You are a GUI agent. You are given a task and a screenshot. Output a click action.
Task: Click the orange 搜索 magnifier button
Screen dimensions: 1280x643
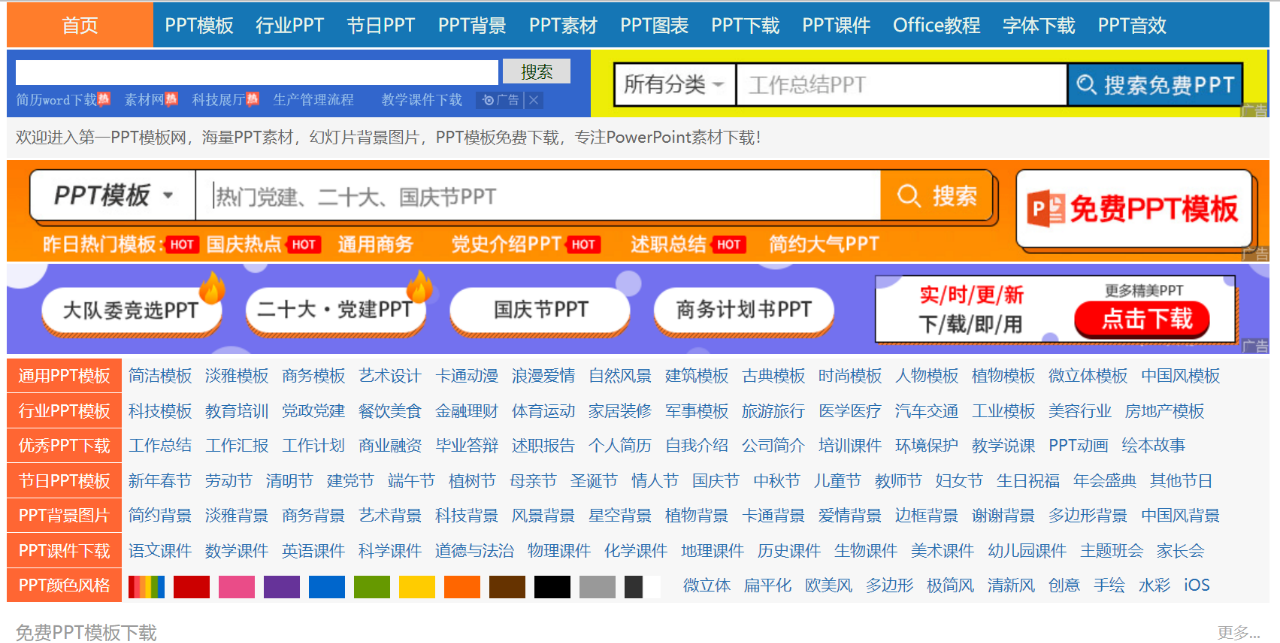[936, 195]
